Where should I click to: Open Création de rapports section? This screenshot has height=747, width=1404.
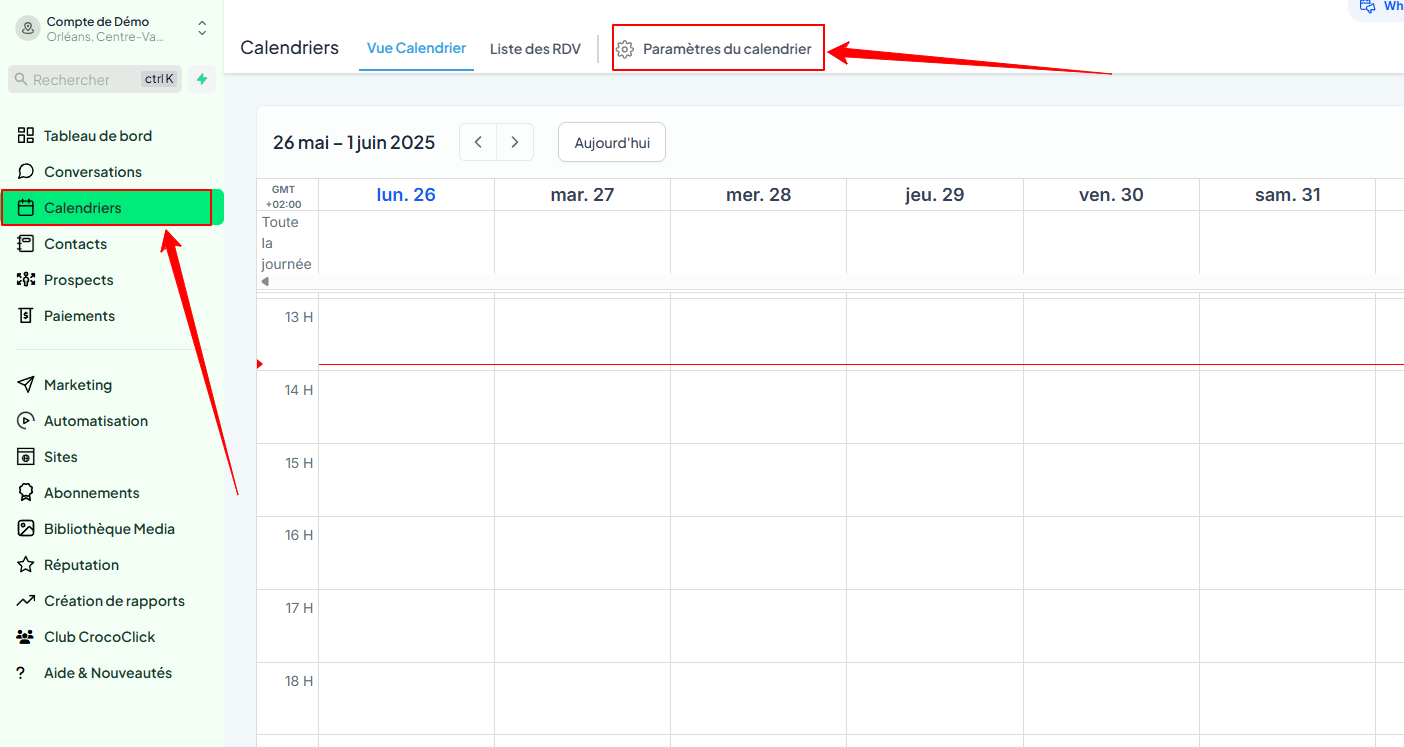pyautogui.click(x=112, y=601)
